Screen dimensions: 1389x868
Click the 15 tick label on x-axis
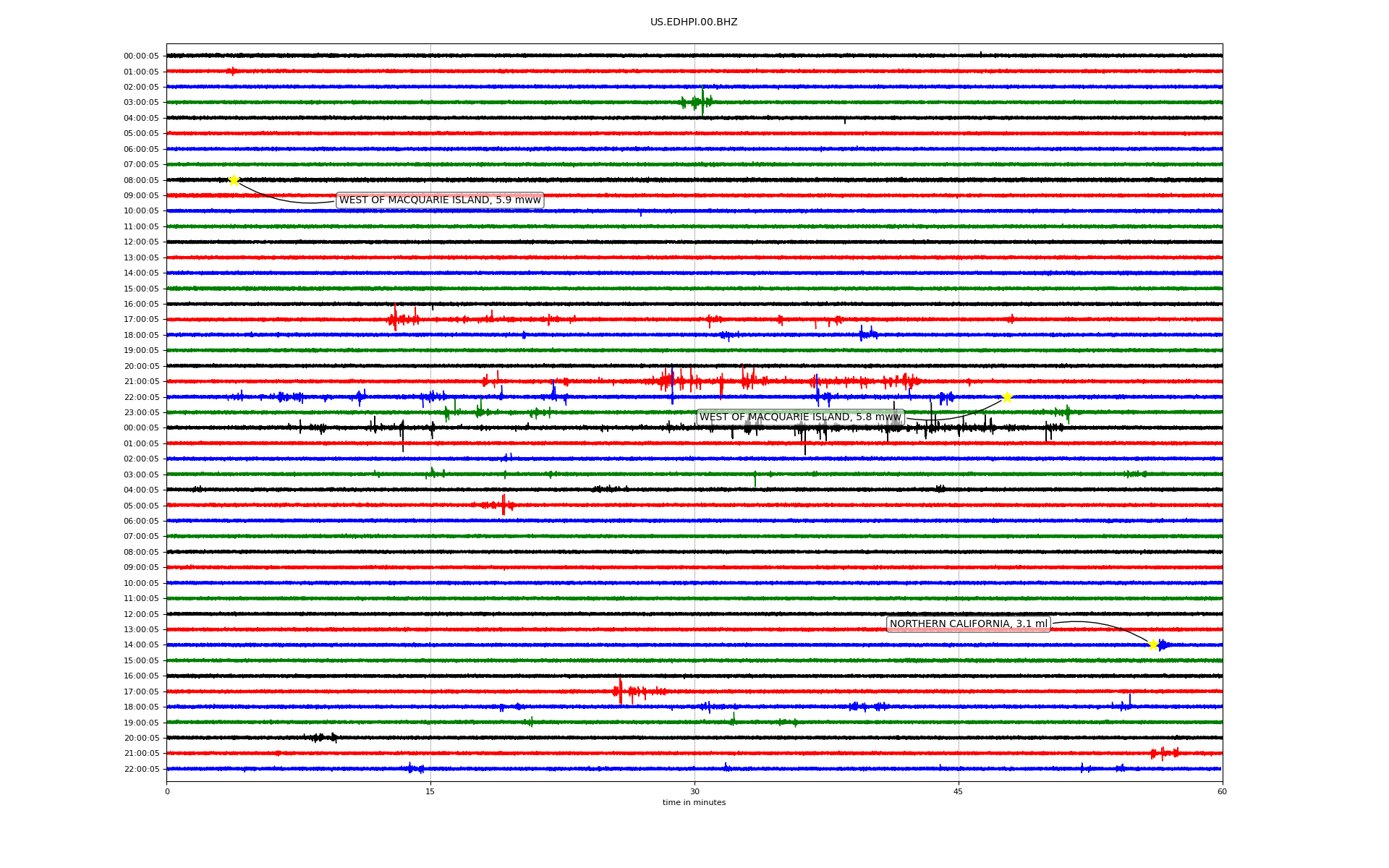pos(430,791)
